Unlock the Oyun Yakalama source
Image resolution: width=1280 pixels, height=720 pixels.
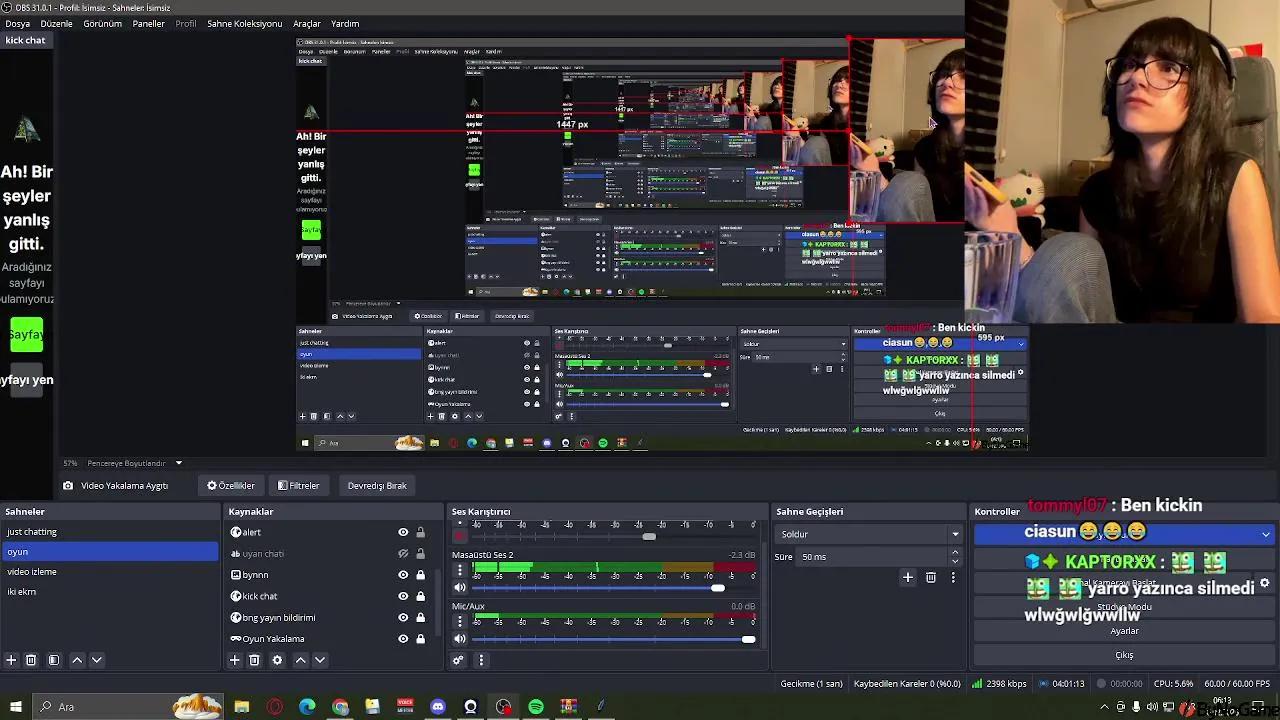click(420, 638)
